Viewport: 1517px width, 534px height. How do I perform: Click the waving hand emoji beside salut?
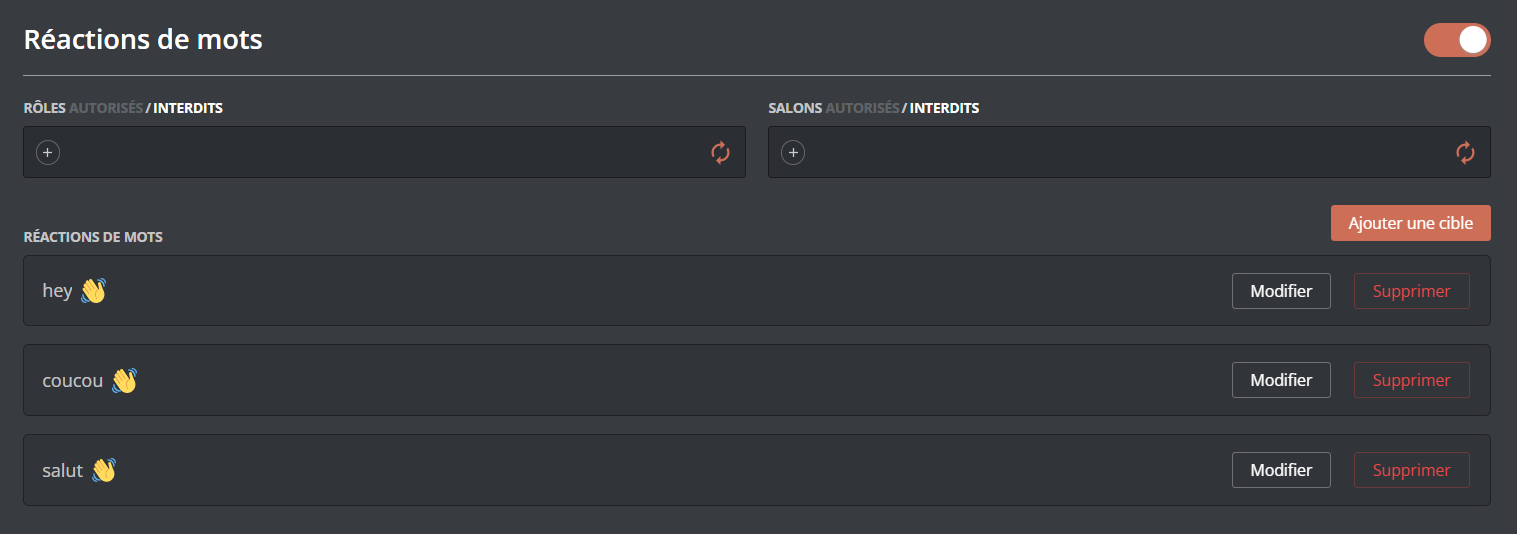click(x=104, y=470)
